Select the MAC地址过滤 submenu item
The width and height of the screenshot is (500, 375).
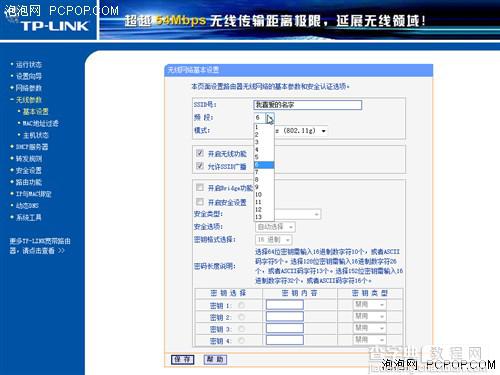click(40, 123)
